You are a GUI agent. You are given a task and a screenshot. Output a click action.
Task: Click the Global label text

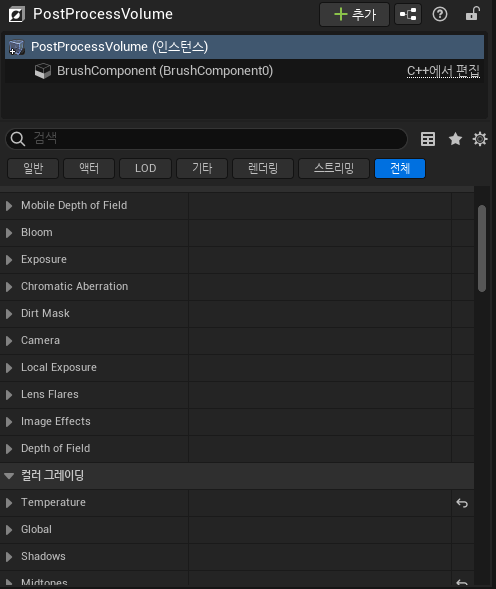[36, 530]
